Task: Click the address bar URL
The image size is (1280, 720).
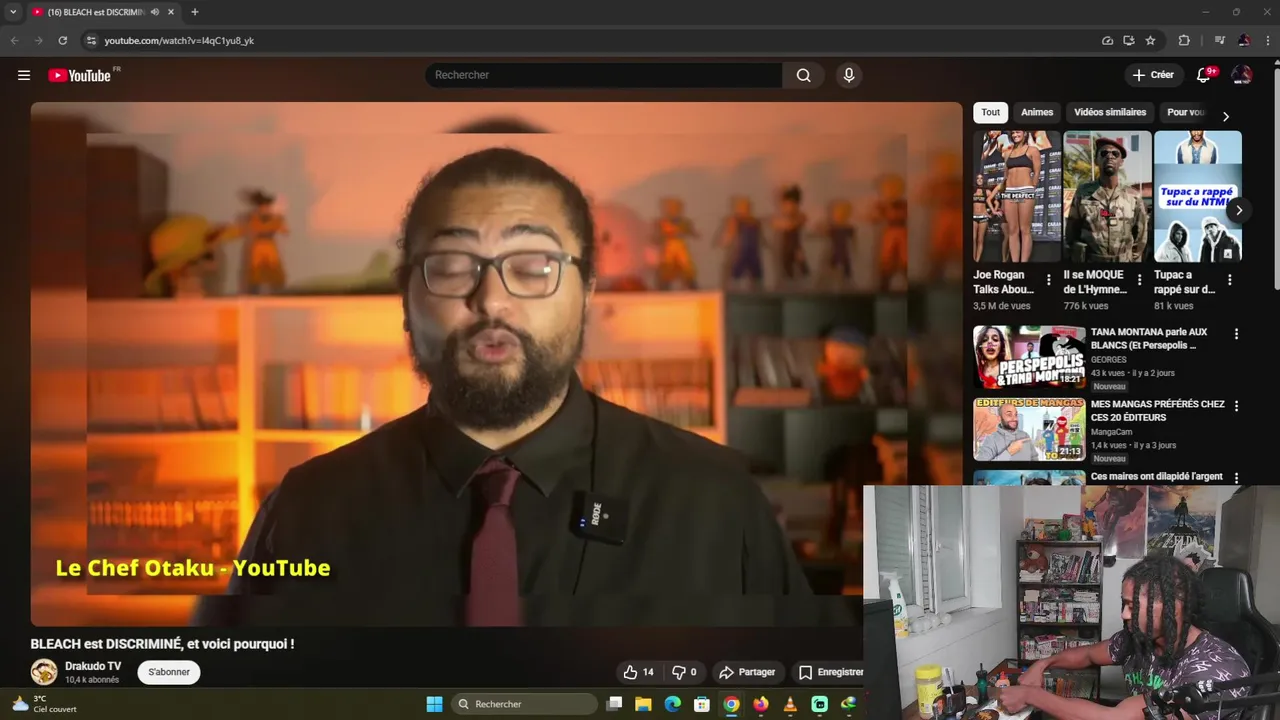Action: click(x=179, y=41)
